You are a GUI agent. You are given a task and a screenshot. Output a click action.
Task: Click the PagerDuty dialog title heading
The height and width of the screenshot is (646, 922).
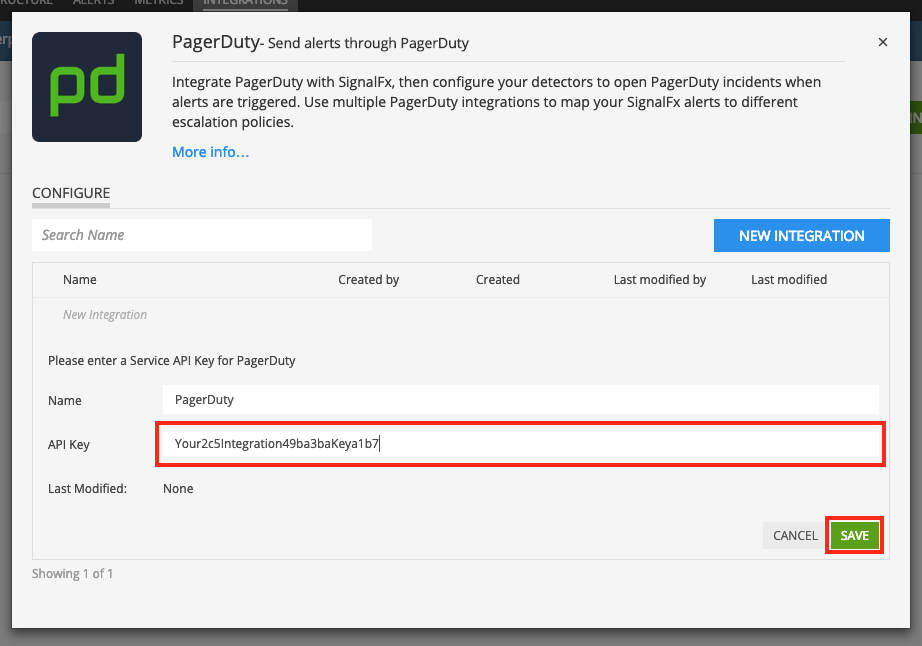point(215,43)
